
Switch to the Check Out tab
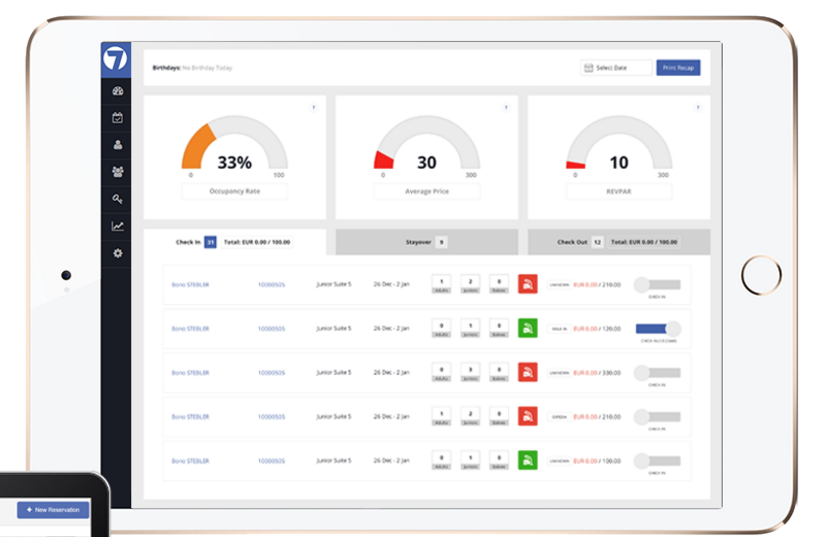[619, 242]
